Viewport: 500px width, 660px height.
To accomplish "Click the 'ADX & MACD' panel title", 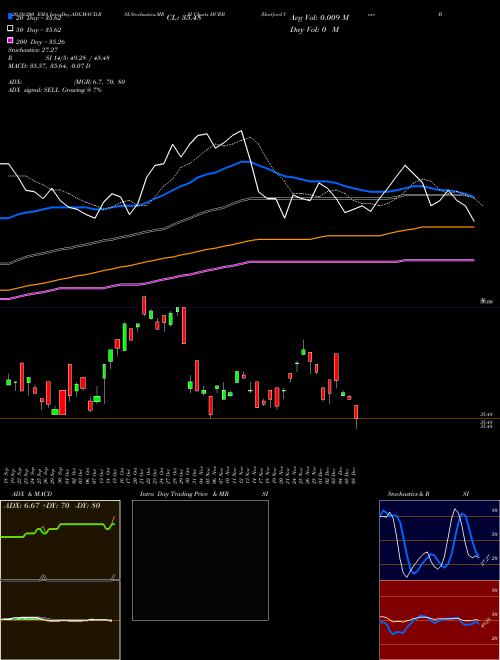I will 32,494.
